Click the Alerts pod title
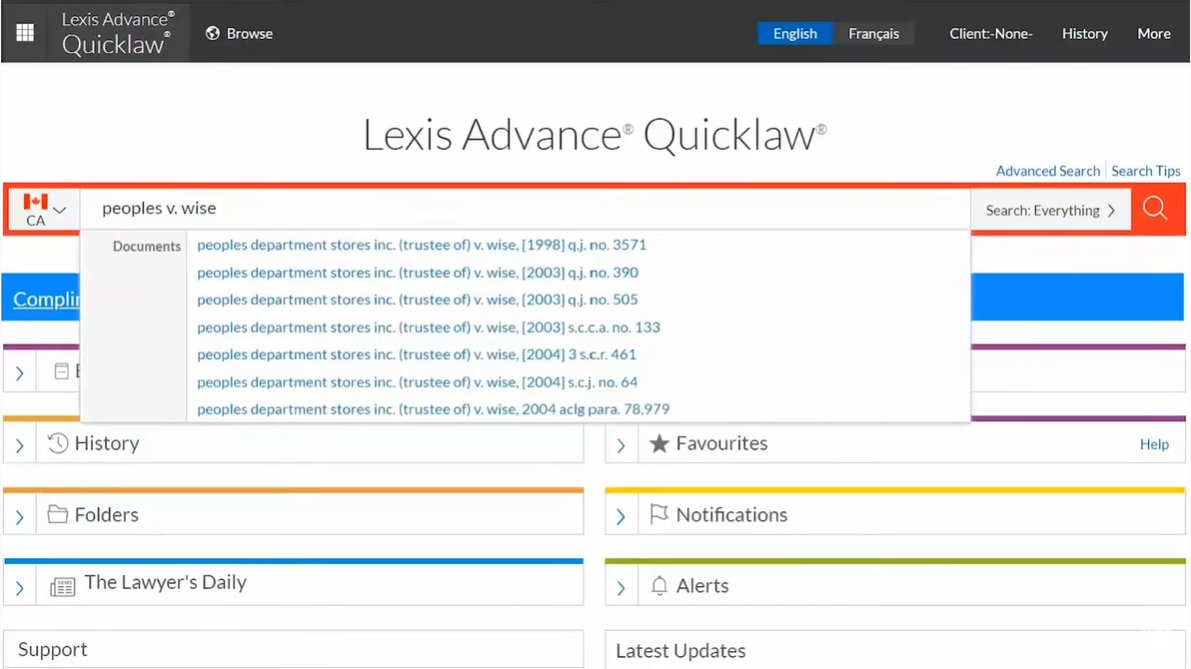The image size is (1191, 669). coord(702,586)
